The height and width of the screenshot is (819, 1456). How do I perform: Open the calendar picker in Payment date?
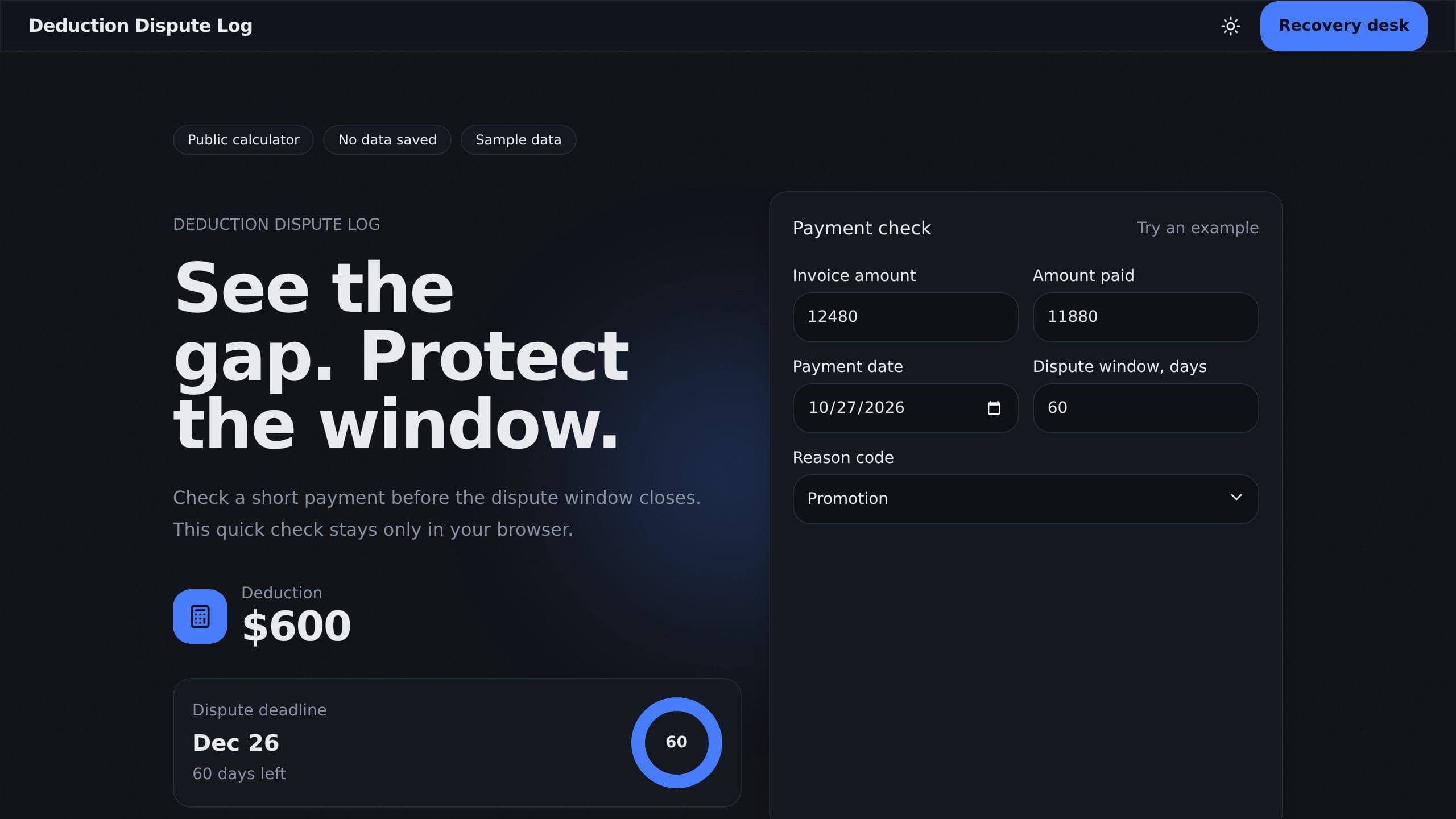[x=994, y=408]
